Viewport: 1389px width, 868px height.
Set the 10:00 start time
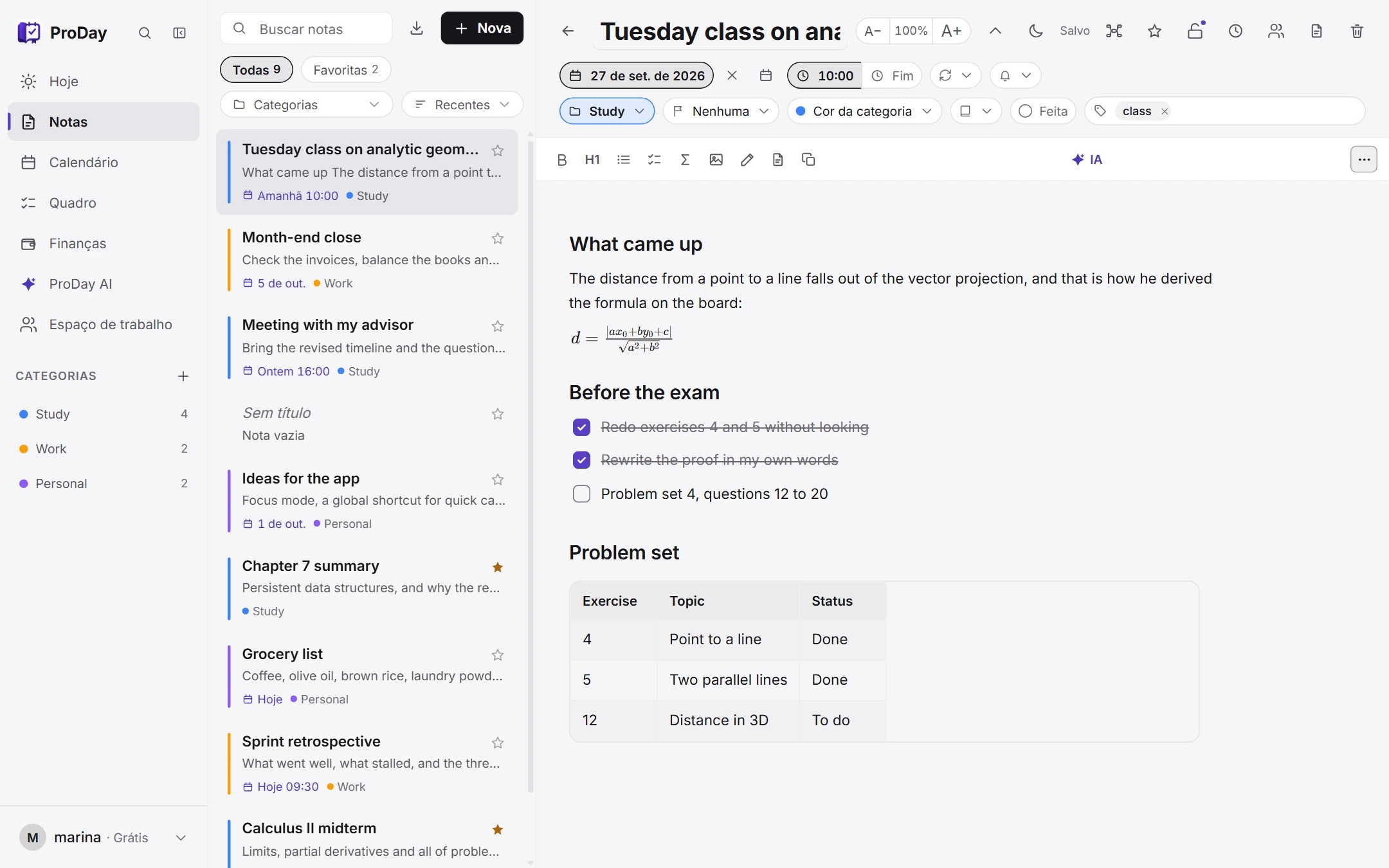(x=826, y=75)
